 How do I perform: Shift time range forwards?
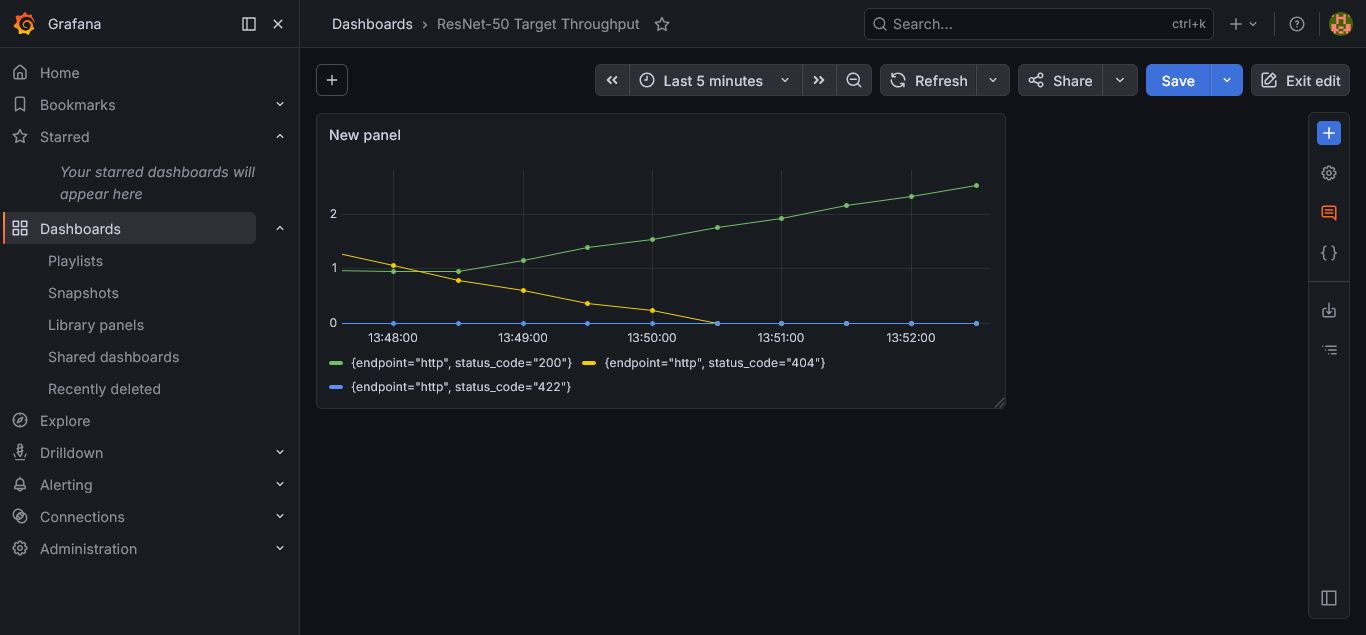(x=819, y=80)
